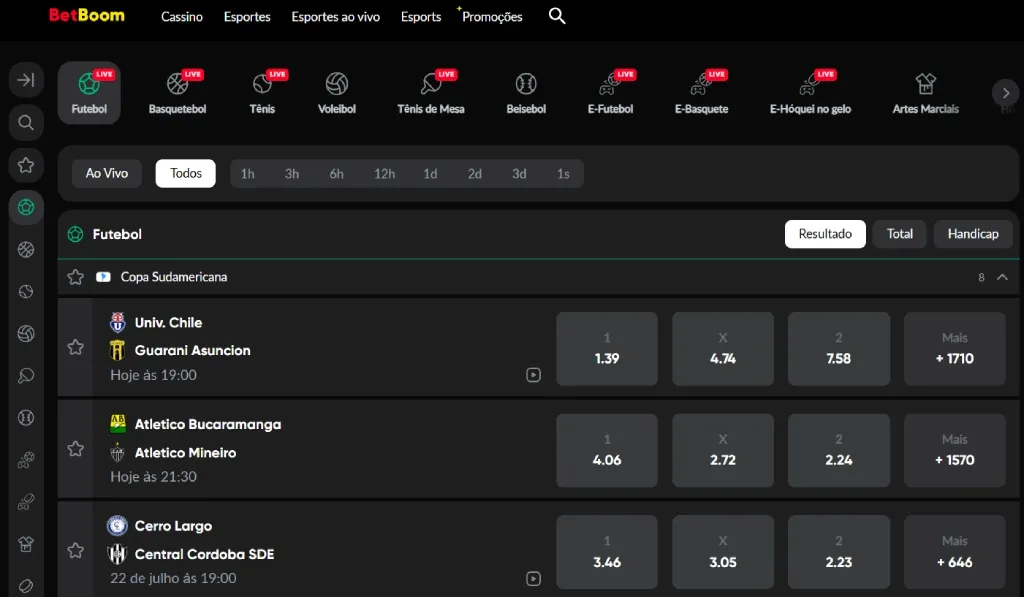Screen dimensions: 1024x597
Task: Filter matches within 1h
Action: click(248, 174)
